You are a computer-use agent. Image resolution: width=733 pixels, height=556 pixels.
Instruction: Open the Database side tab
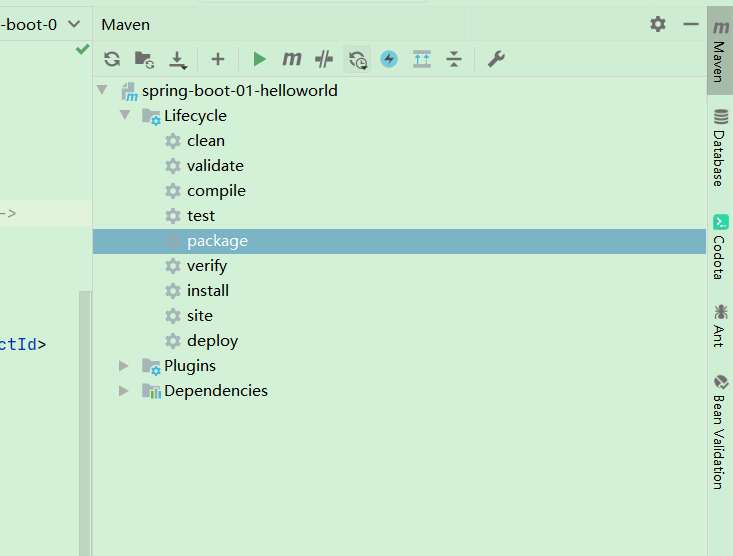(x=720, y=147)
